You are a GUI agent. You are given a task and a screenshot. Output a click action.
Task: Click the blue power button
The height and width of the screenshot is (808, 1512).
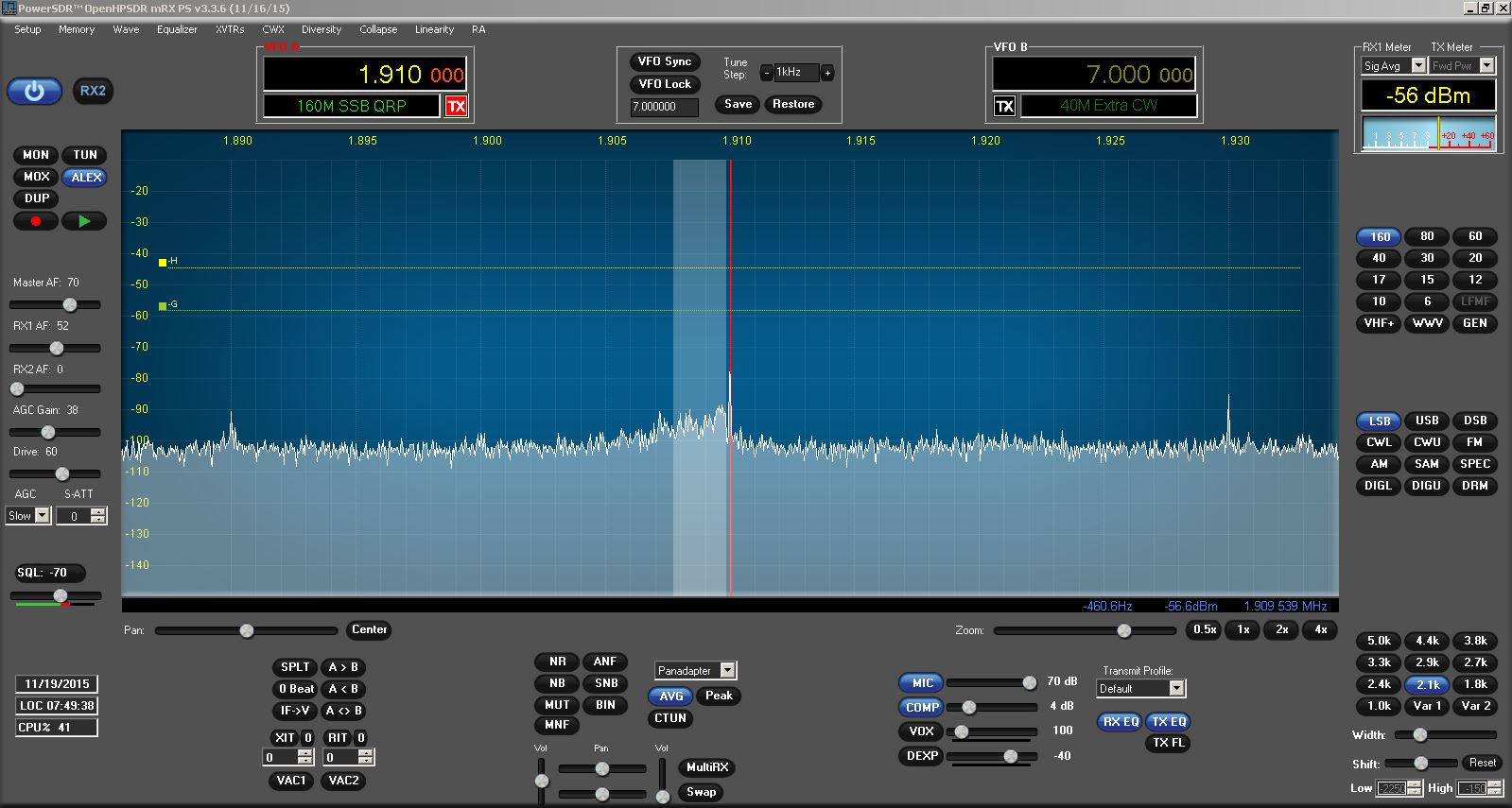click(34, 92)
